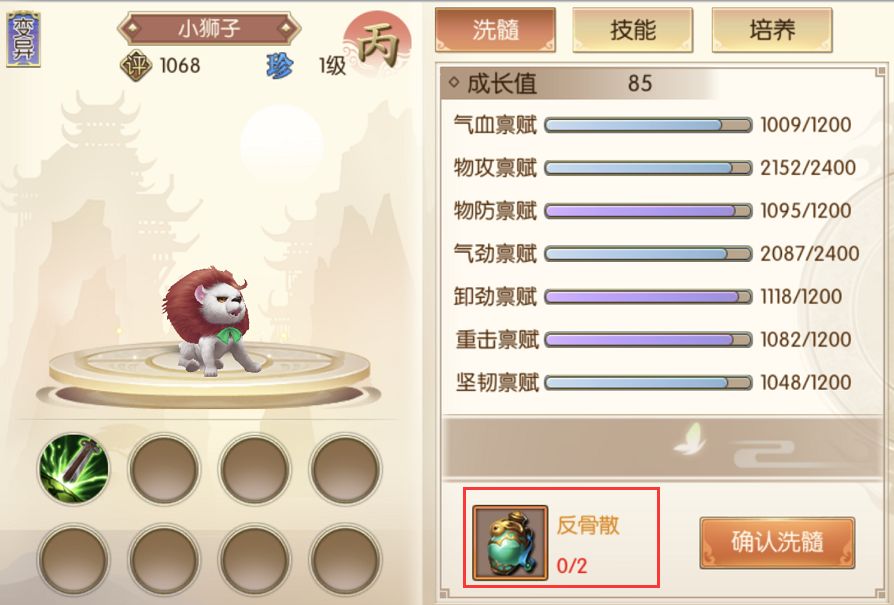Click the 物攻禀赋 progress bar
894x605 pixels.
coord(648,168)
